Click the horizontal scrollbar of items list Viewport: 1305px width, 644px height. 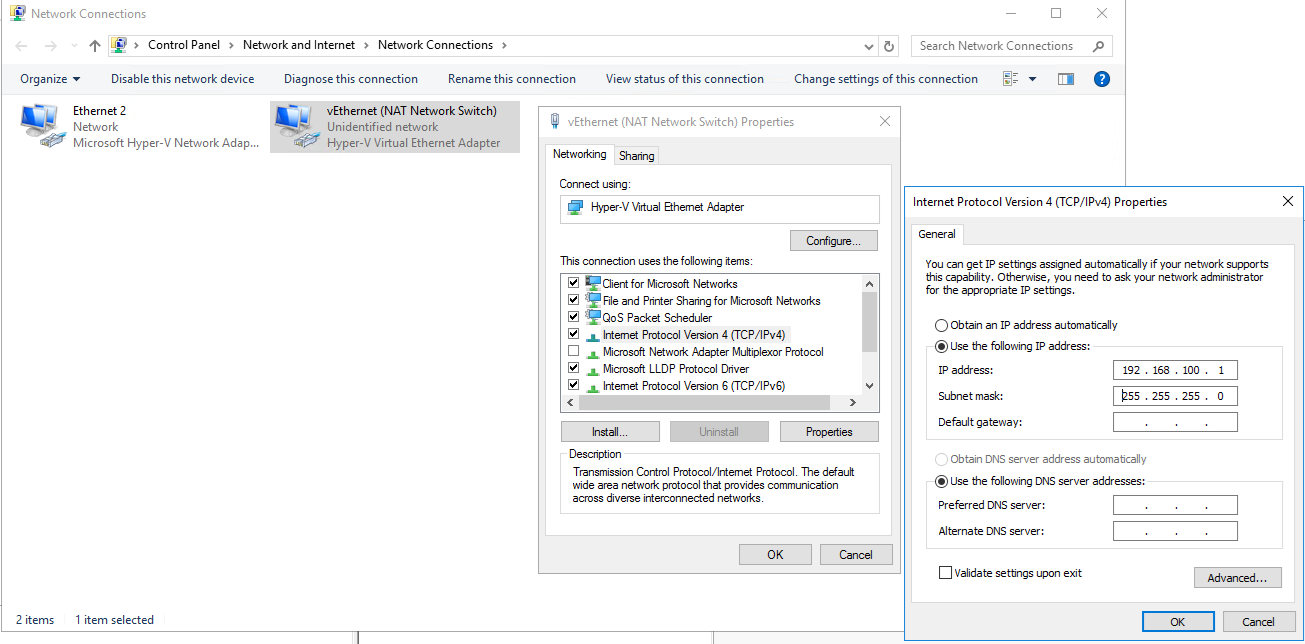pos(712,403)
